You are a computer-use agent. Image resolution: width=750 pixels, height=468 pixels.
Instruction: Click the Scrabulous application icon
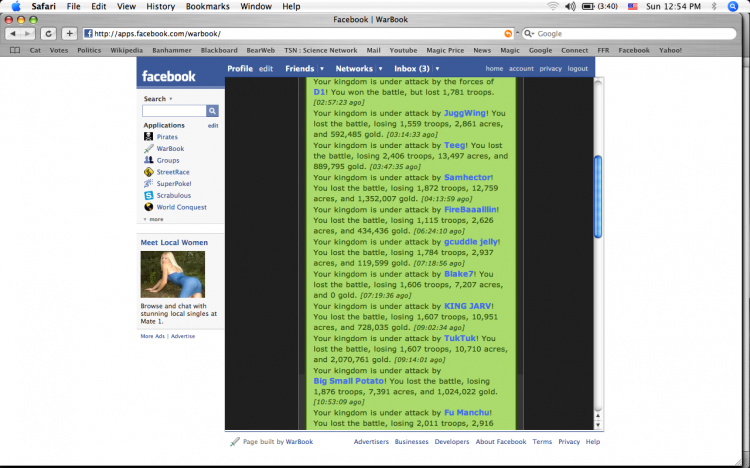(x=149, y=195)
